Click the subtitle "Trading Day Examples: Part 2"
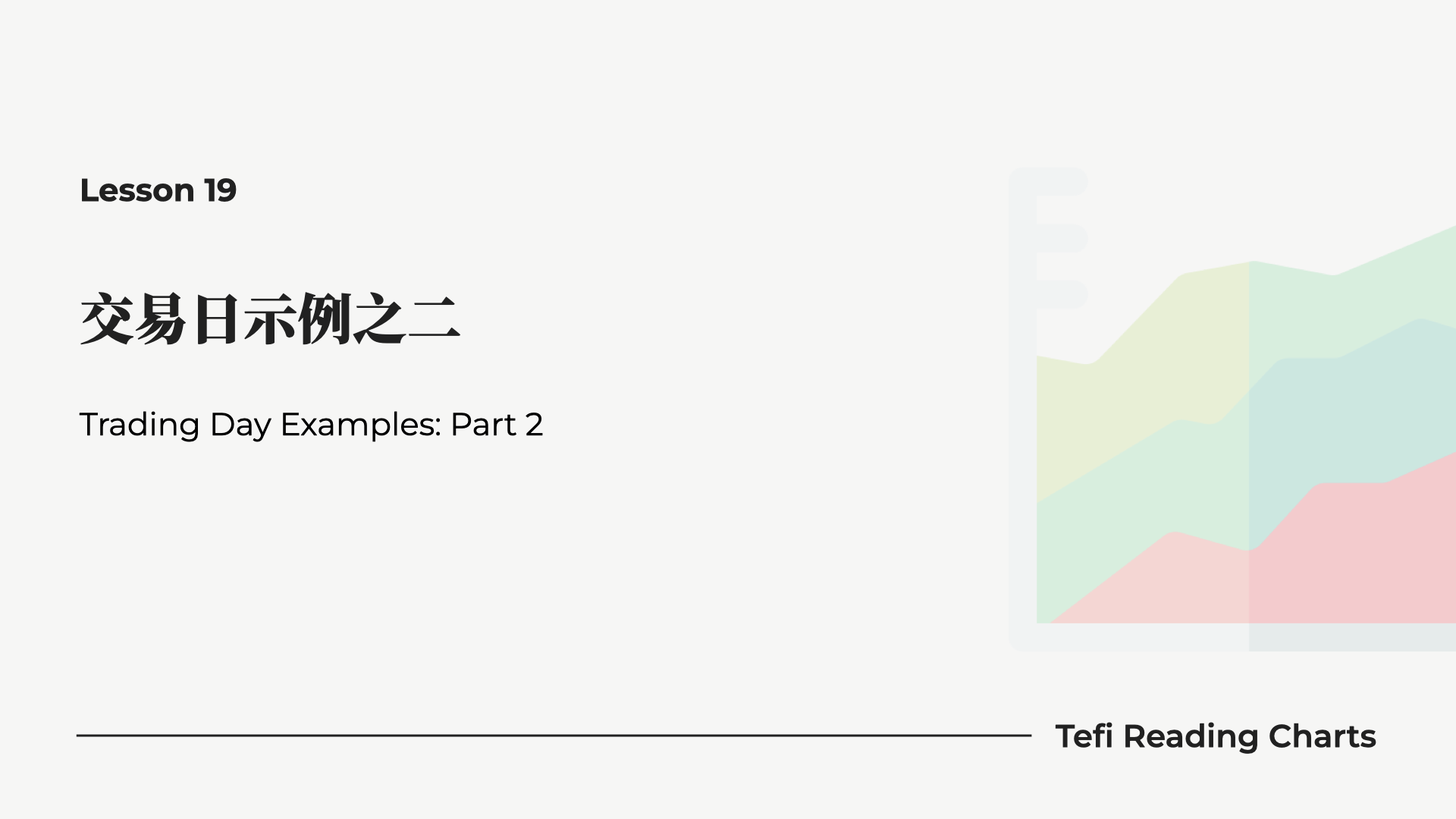 (x=311, y=425)
